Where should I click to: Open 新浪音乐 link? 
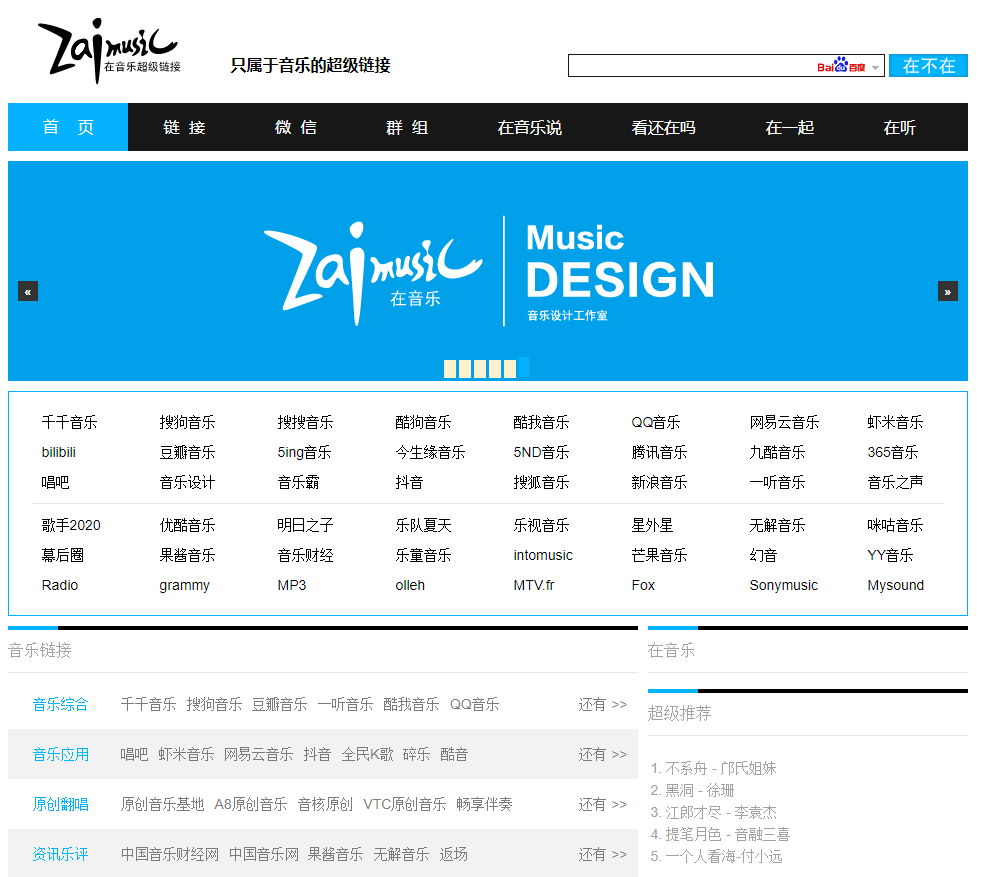659,483
